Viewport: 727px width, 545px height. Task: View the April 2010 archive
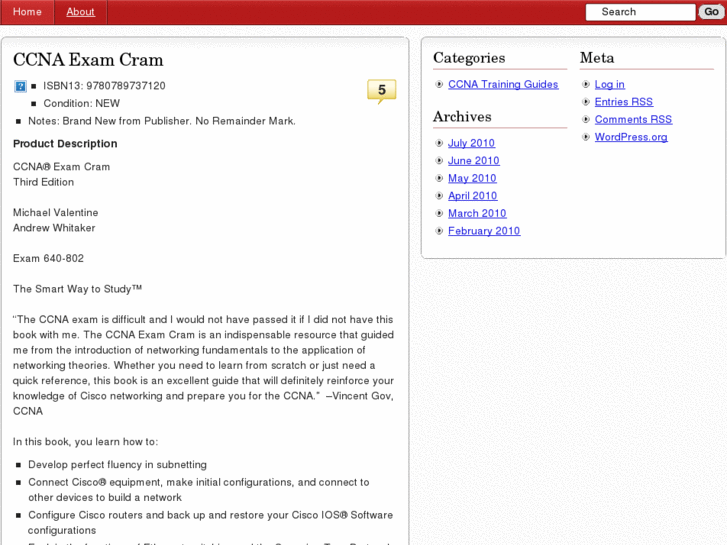472,196
